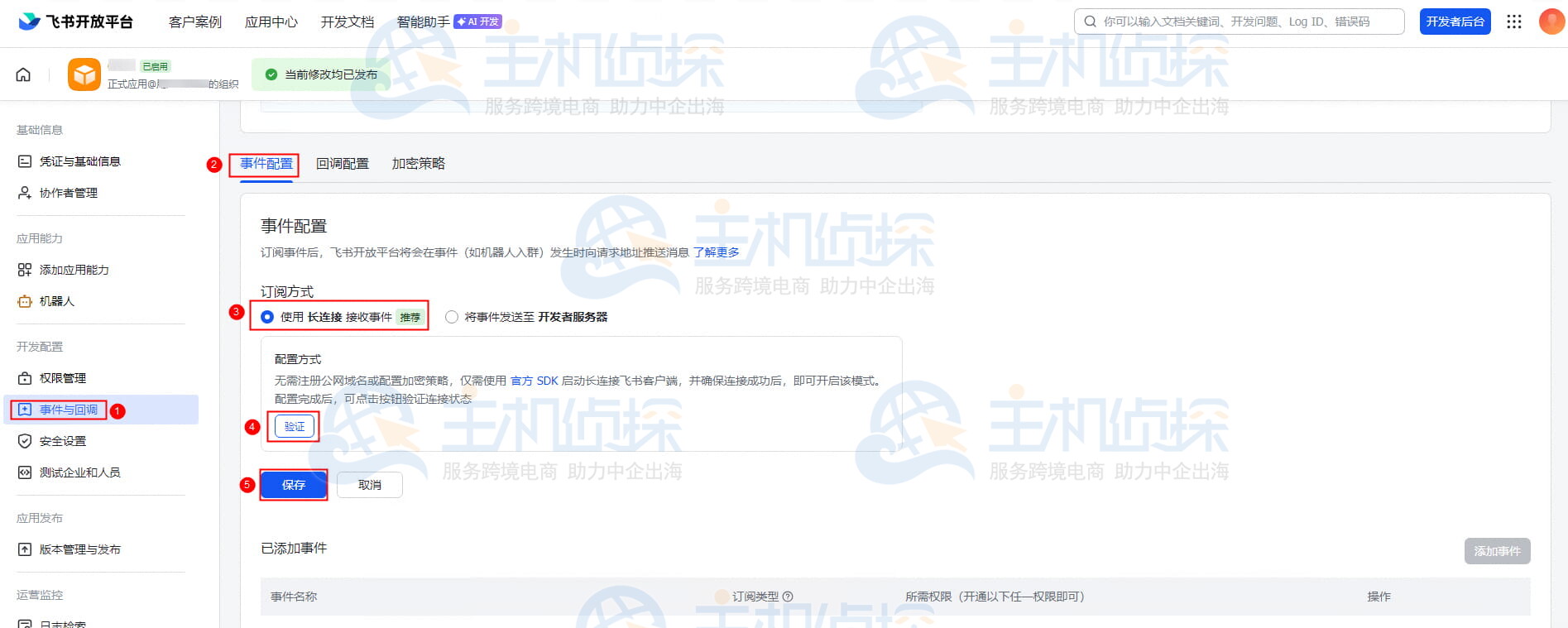Click the robot icon beside 机器人
This screenshot has height=628, width=1568.
point(25,301)
